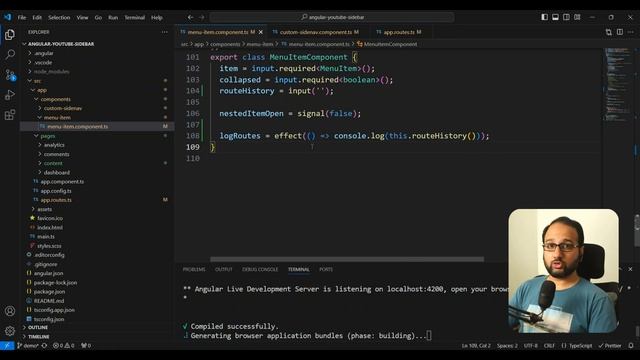Viewport: 640px width, 360px height.
Task: Open app.component.ts in explorer
Action: [62, 182]
